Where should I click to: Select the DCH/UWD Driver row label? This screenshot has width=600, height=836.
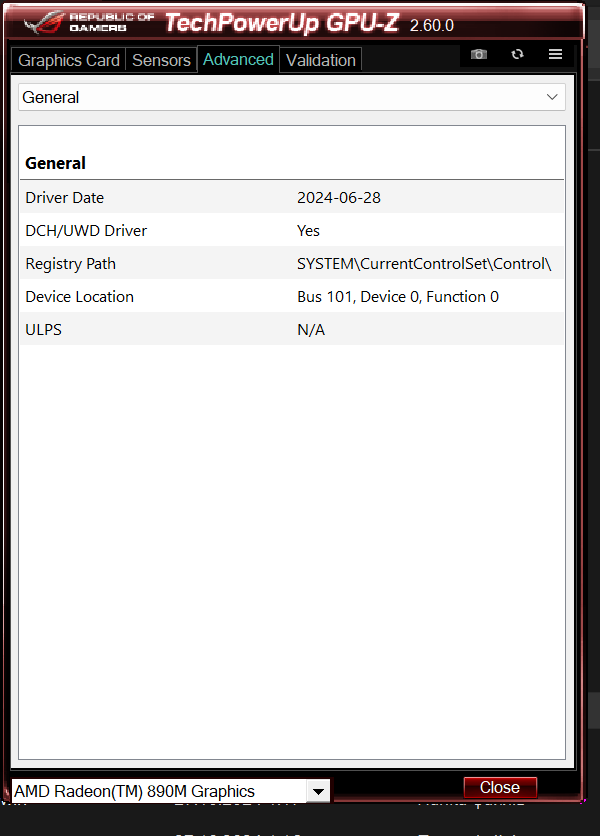coord(86,231)
